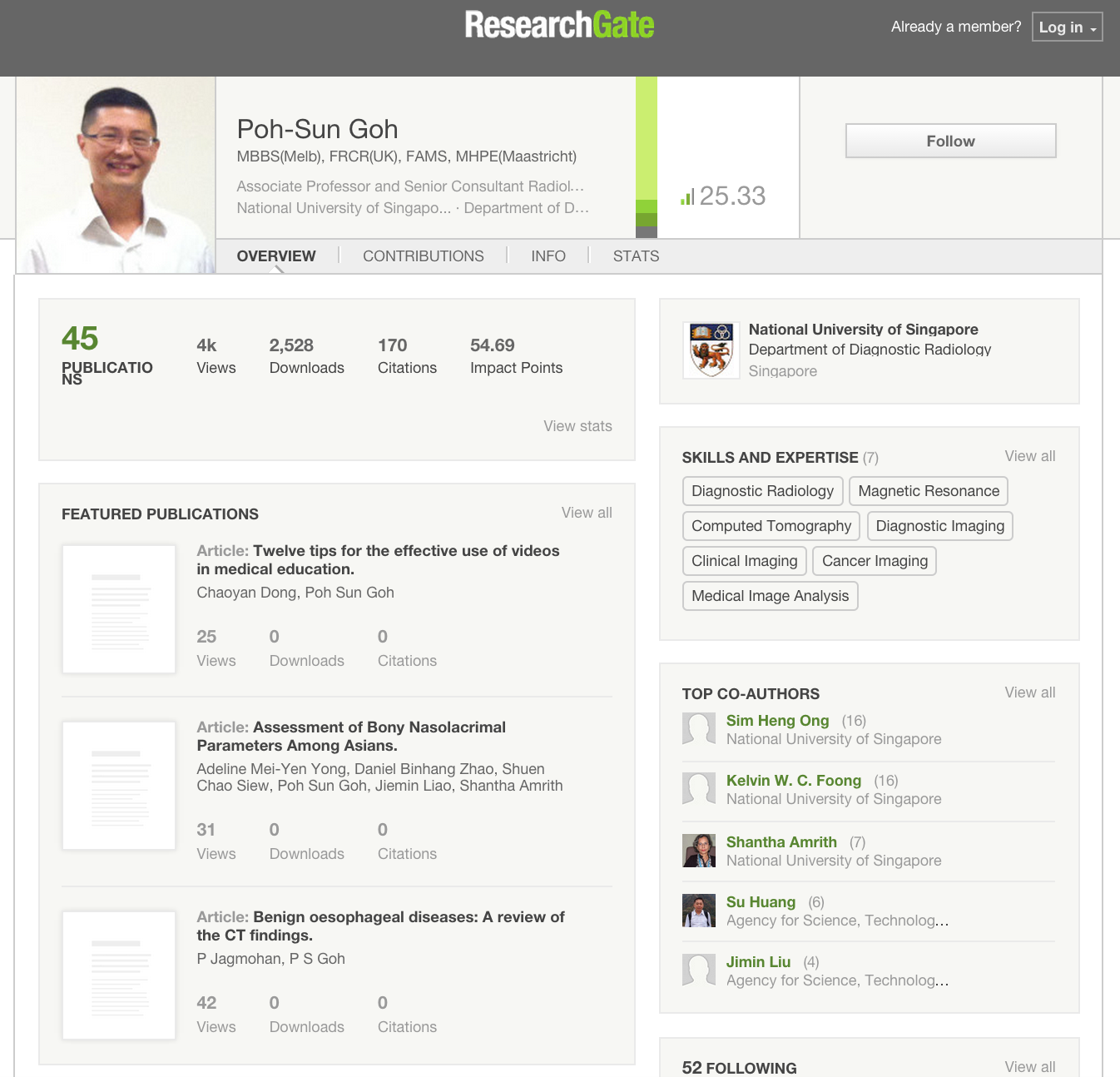The width and height of the screenshot is (1120, 1077).
Task: Click Shantha Amrith profile photo
Action: pyautogui.click(x=699, y=851)
